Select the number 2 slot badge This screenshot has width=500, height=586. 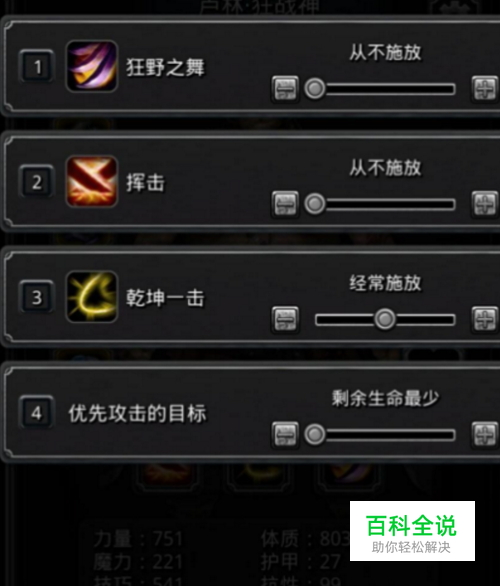(x=37, y=182)
